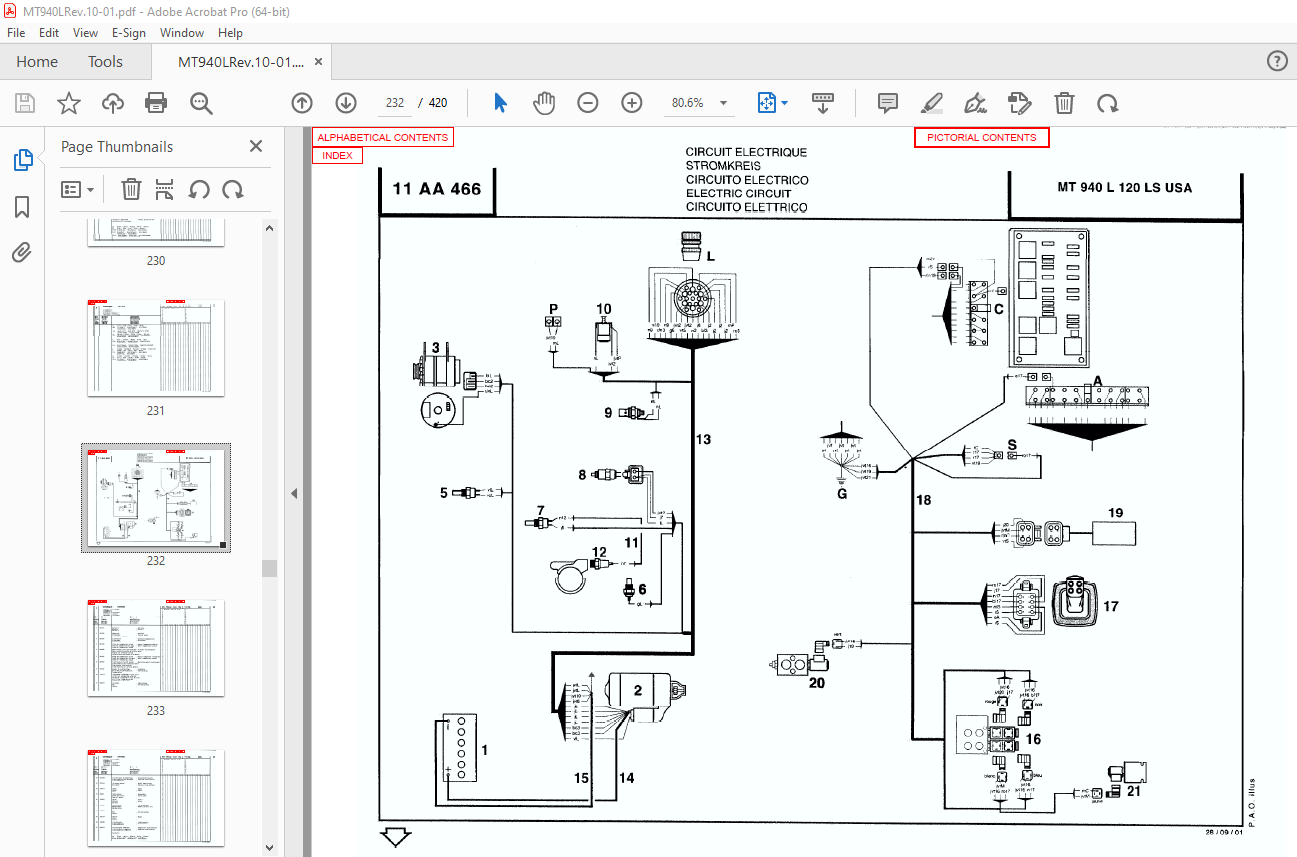Add the document to starred favorites
This screenshot has height=857, width=1297.
[68, 103]
